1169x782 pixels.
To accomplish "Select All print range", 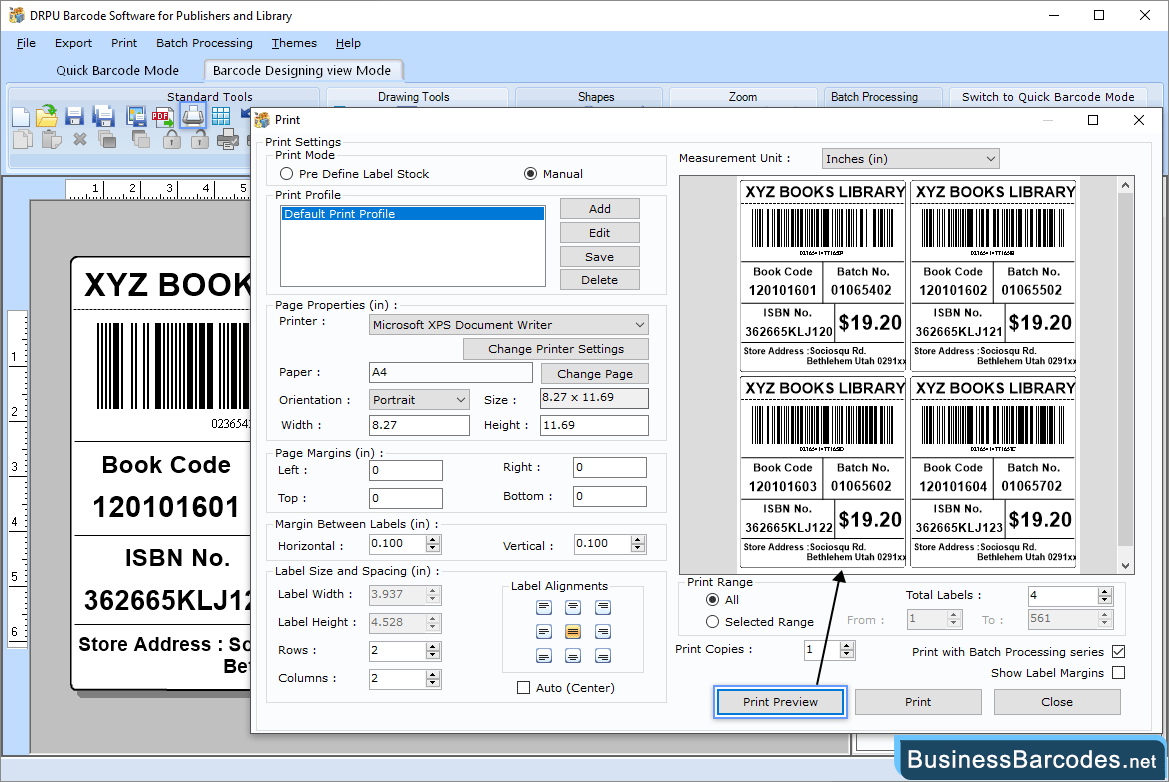I will tap(713, 600).
